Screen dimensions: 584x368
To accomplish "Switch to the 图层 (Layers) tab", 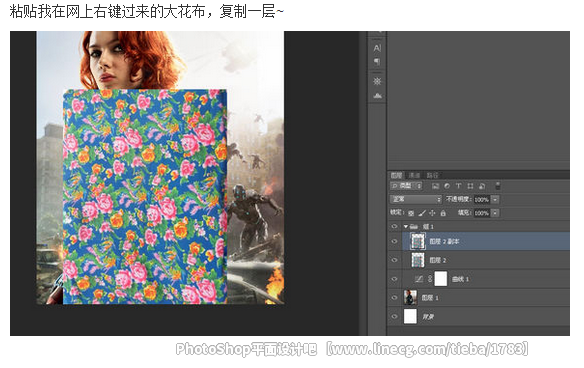I will coord(396,175).
